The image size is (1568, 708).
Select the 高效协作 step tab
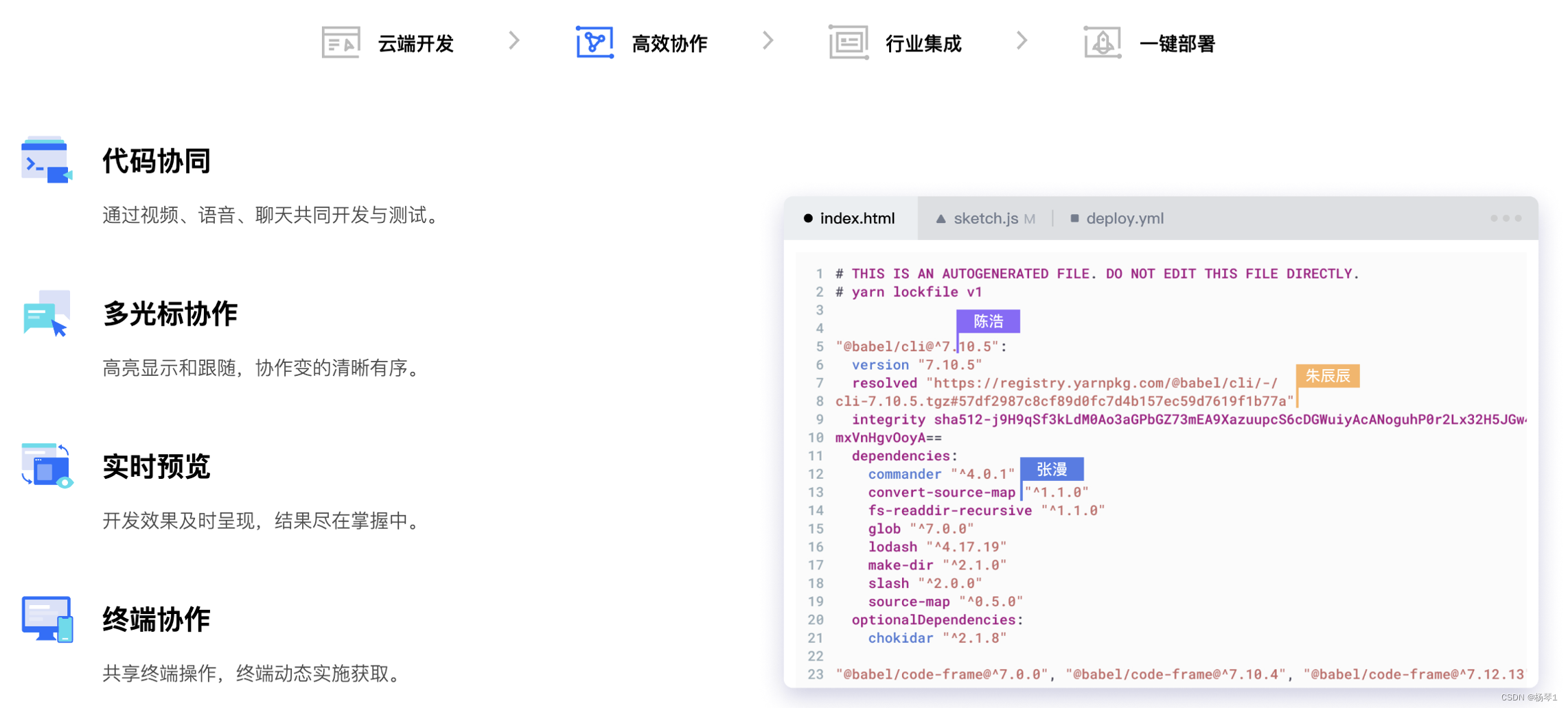[643, 43]
